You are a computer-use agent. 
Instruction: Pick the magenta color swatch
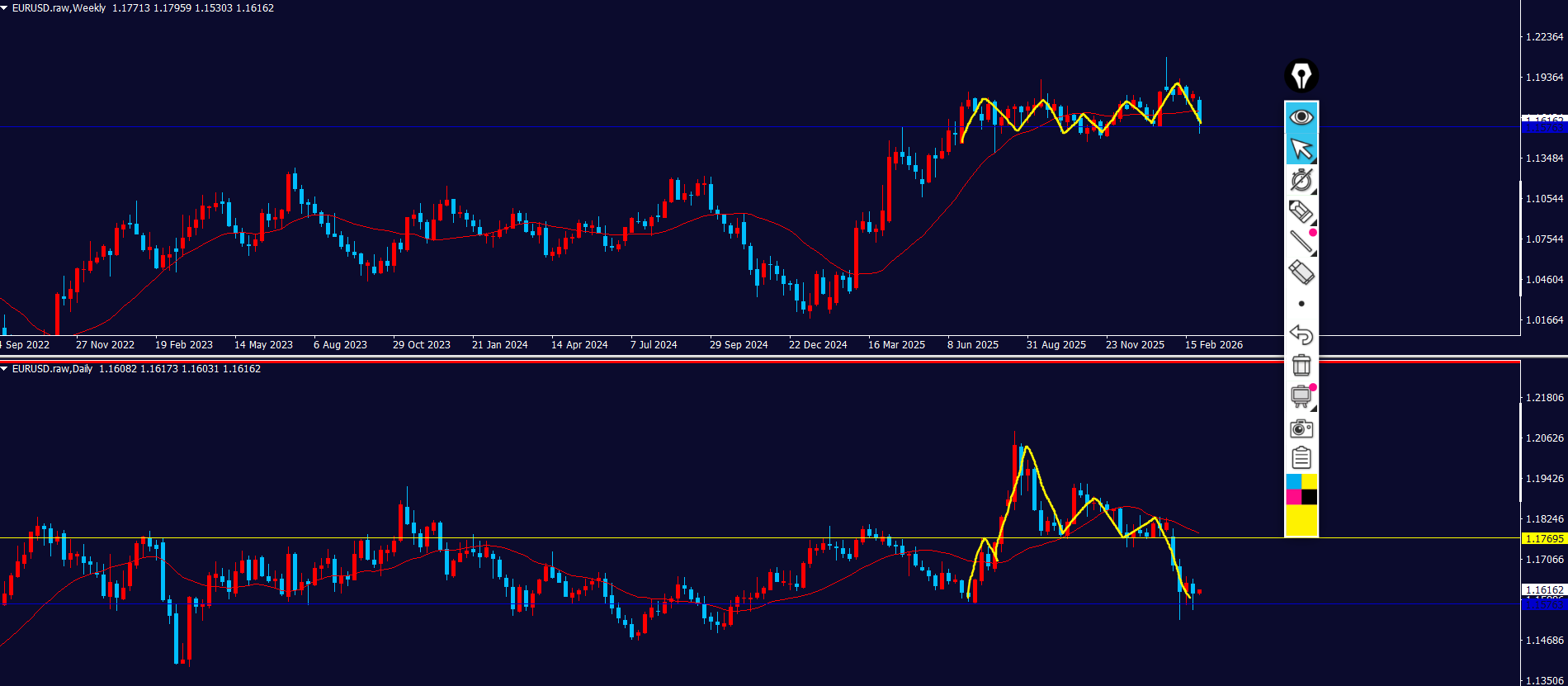(1293, 497)
